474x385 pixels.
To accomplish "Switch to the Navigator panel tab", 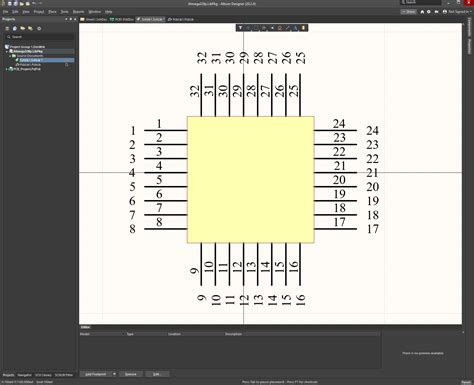I will (24, 375).
